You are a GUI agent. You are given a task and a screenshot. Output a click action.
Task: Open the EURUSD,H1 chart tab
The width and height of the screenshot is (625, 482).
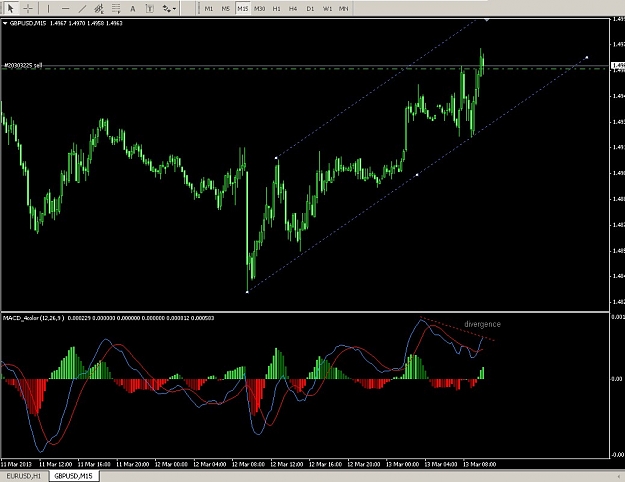(x=24, y=476)
